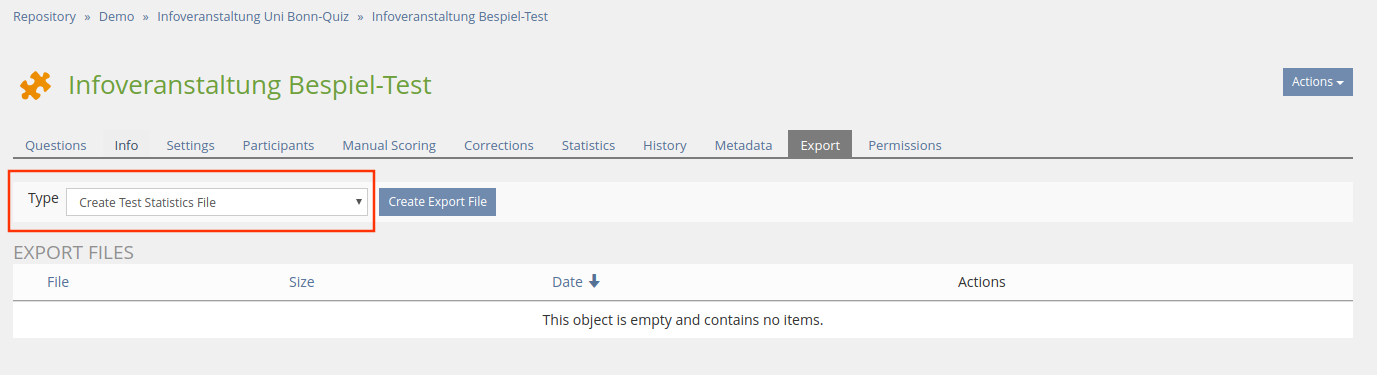Open Infoveranstaltung Uni Bonn-Quiz breadcrumb
The width and height of the screenshot is (1377, 375).
point(253,17)
